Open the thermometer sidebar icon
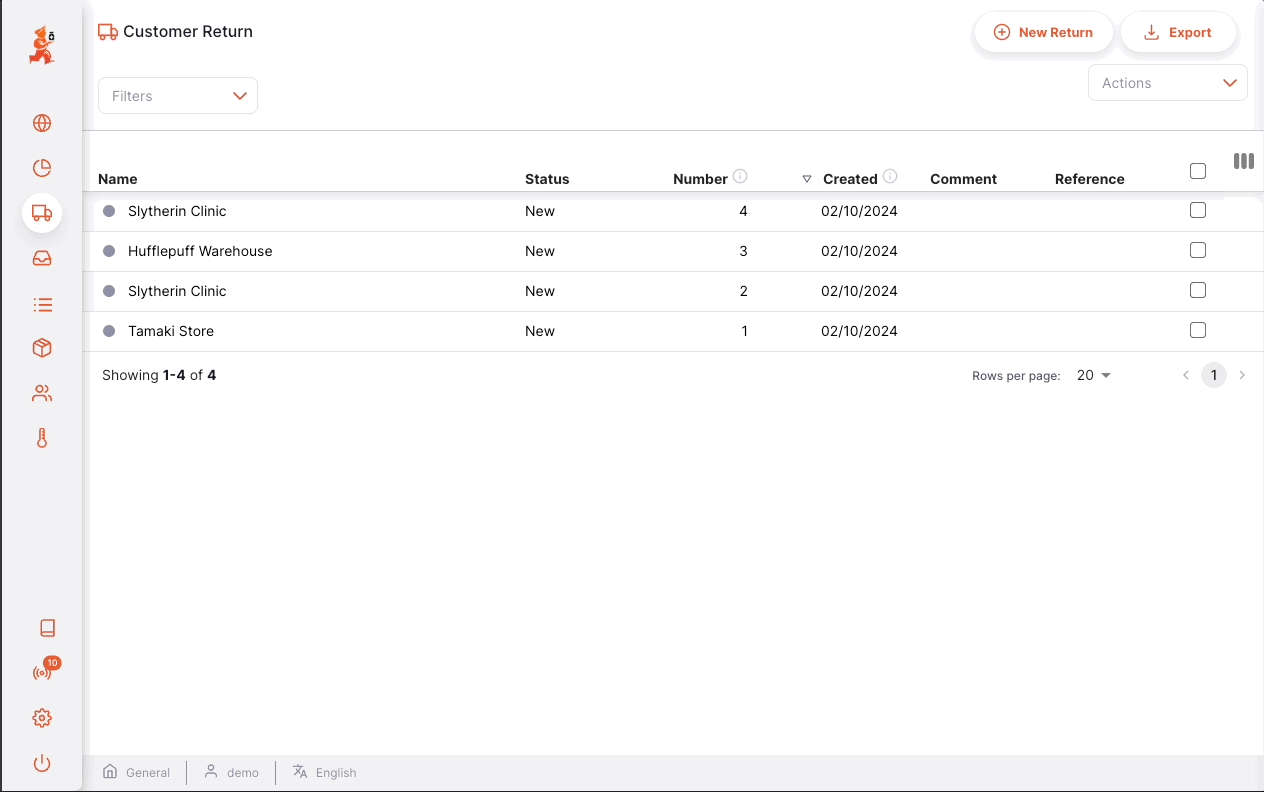The height and width of the screenshot is (792, 1264). [42, 438]
